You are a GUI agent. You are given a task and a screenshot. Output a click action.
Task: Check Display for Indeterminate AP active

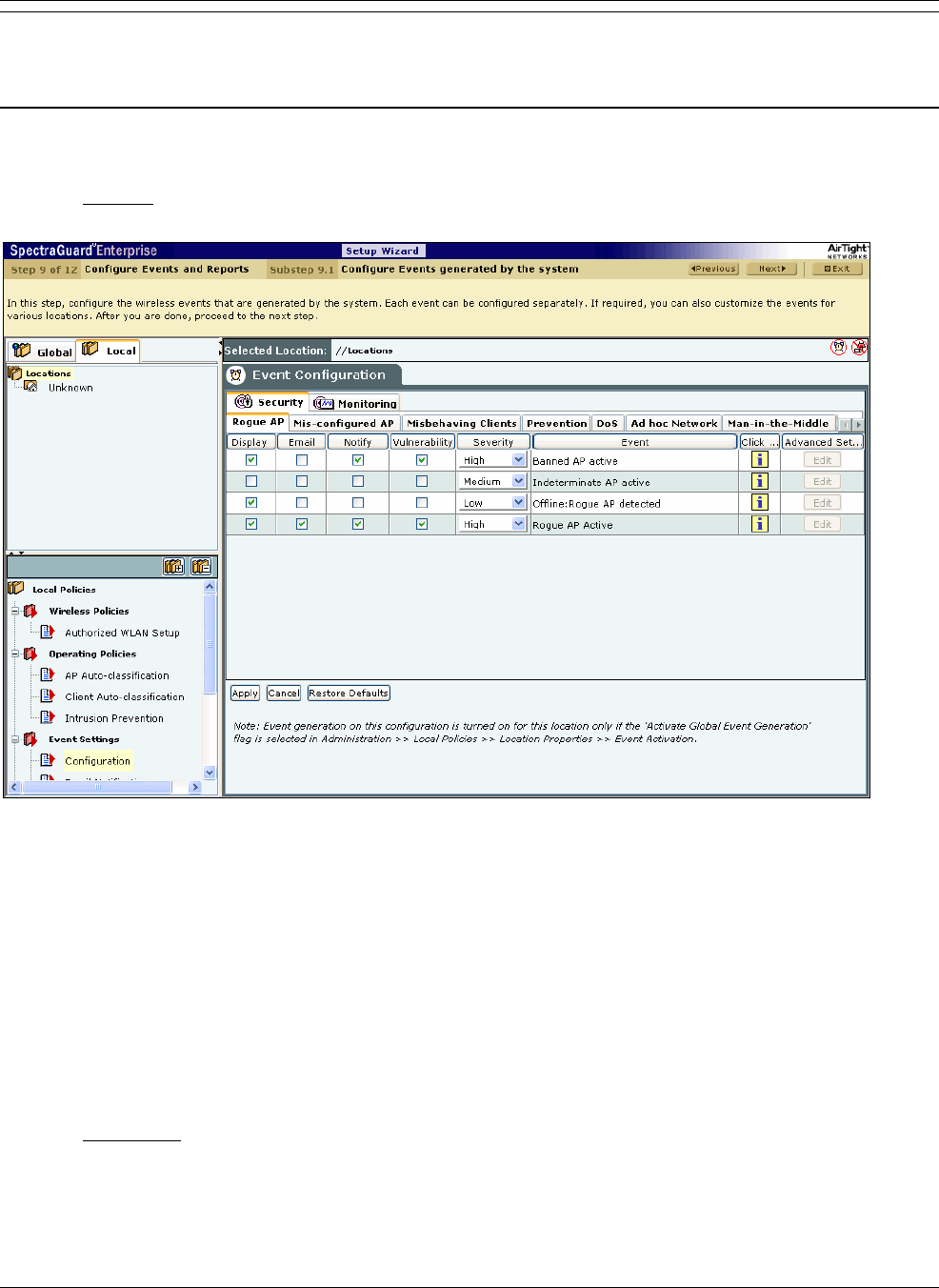click(x=251, y=481)
